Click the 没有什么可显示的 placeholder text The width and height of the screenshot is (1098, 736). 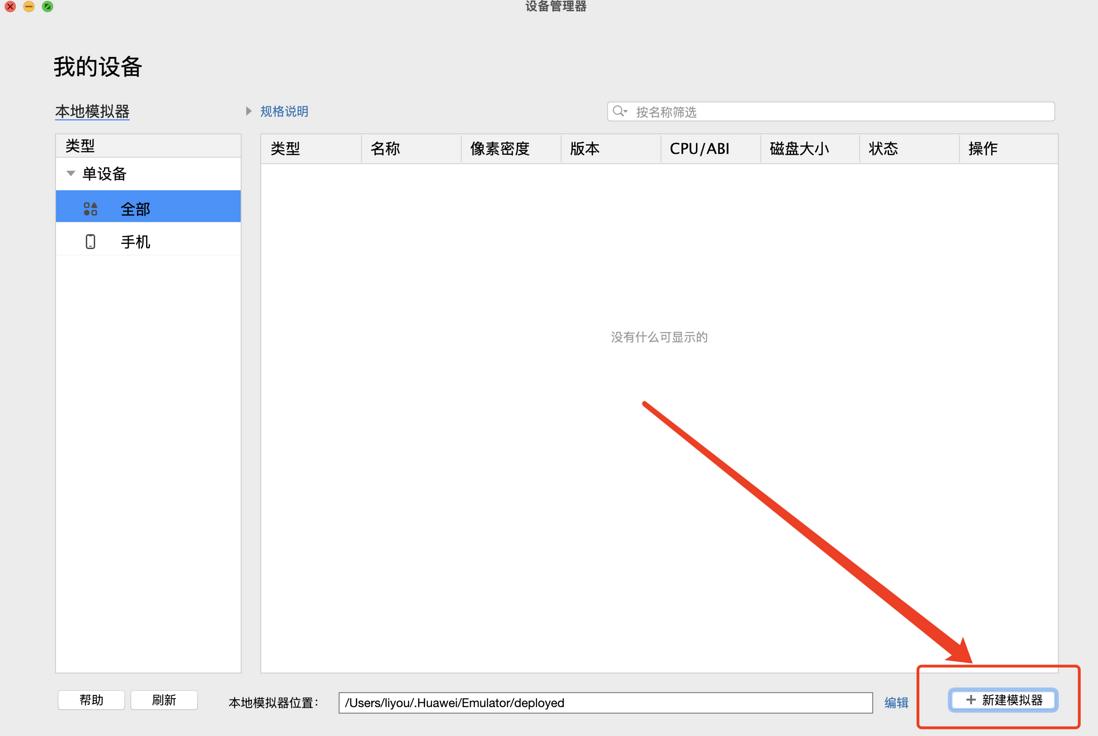tap(659, 337)
